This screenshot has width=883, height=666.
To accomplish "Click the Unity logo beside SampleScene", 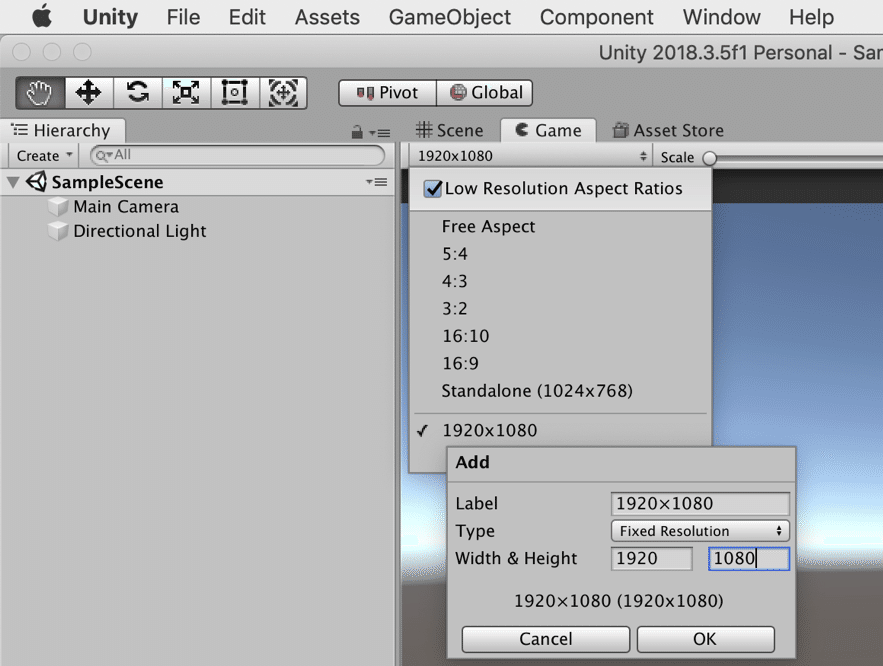I will click(x=37, y=182).
